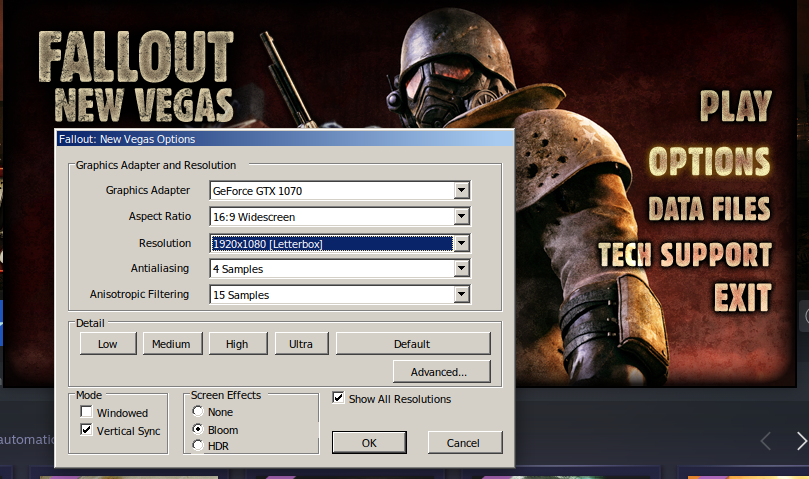Screen dimensions: 809x479
Task: Open the Anisotropic Filtering dropdown
Action: pos(461,295)
